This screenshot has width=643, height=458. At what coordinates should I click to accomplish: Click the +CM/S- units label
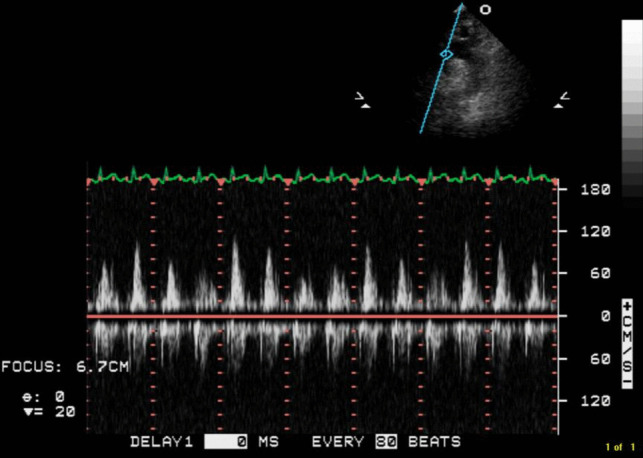click(628, 344)
